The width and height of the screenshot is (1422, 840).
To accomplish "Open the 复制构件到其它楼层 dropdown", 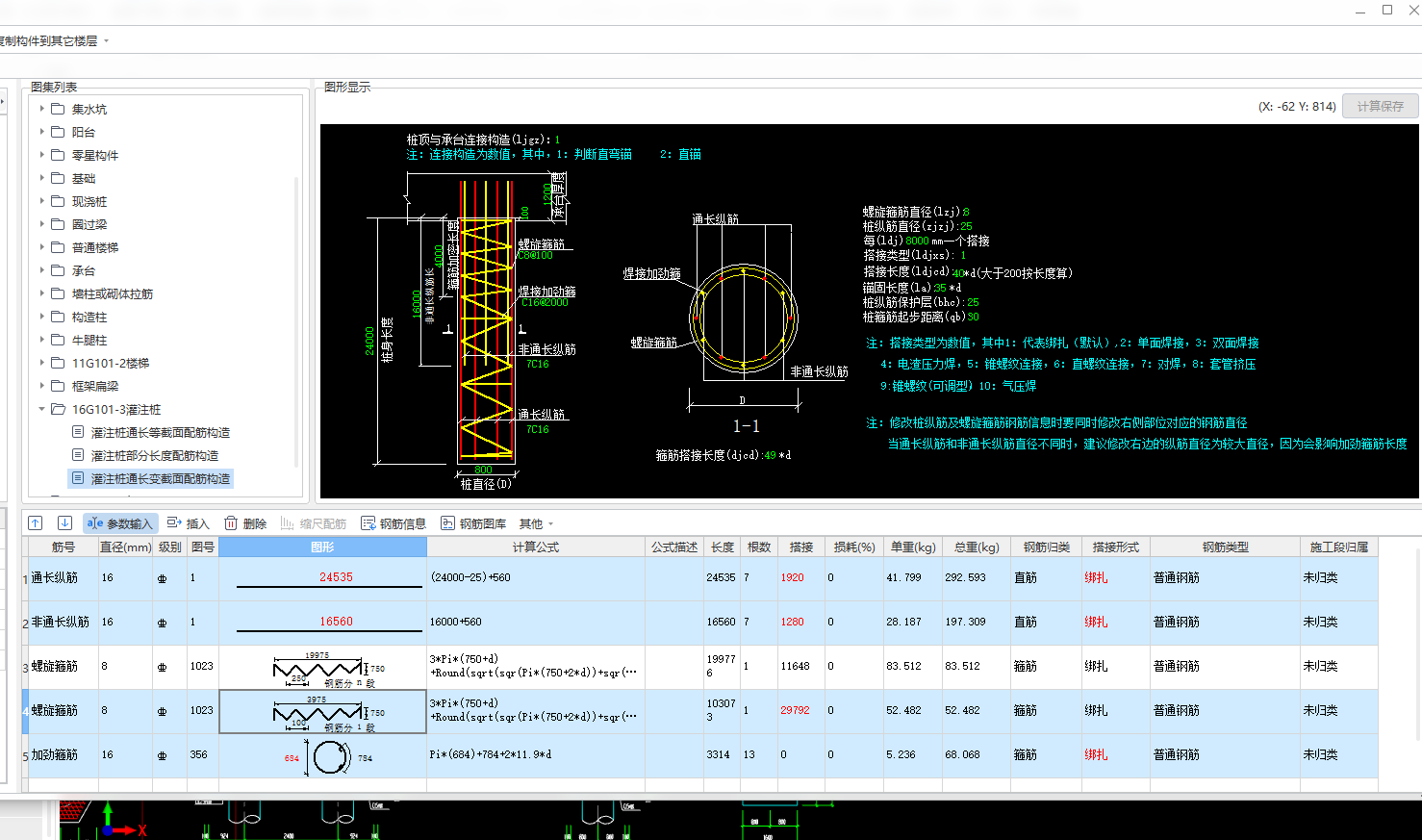I will pyautogui.click(x=55, y=40).
